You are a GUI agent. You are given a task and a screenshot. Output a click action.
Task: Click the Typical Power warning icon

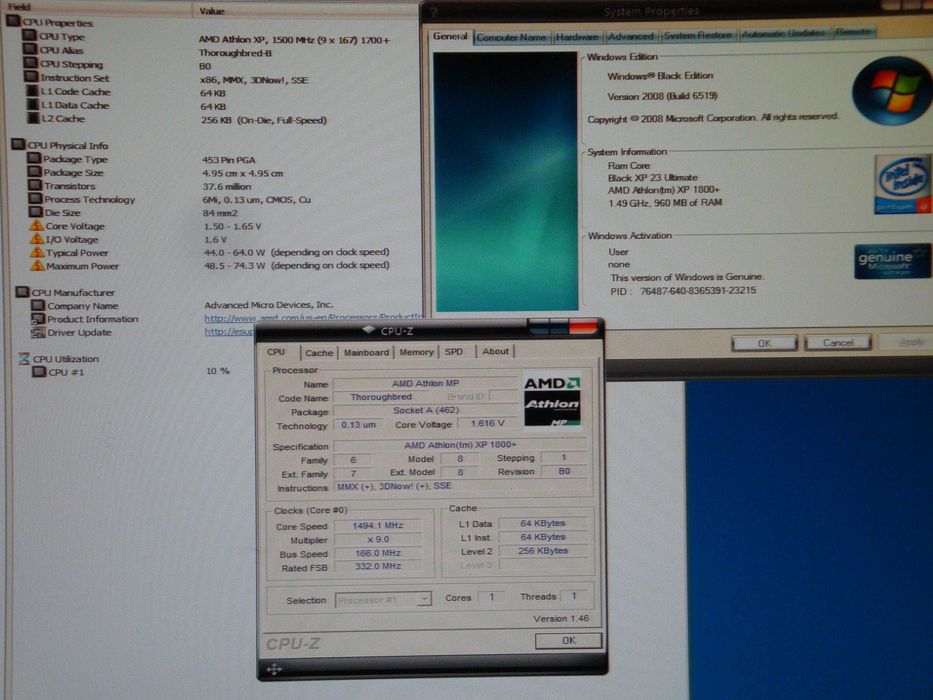[37, 252]
